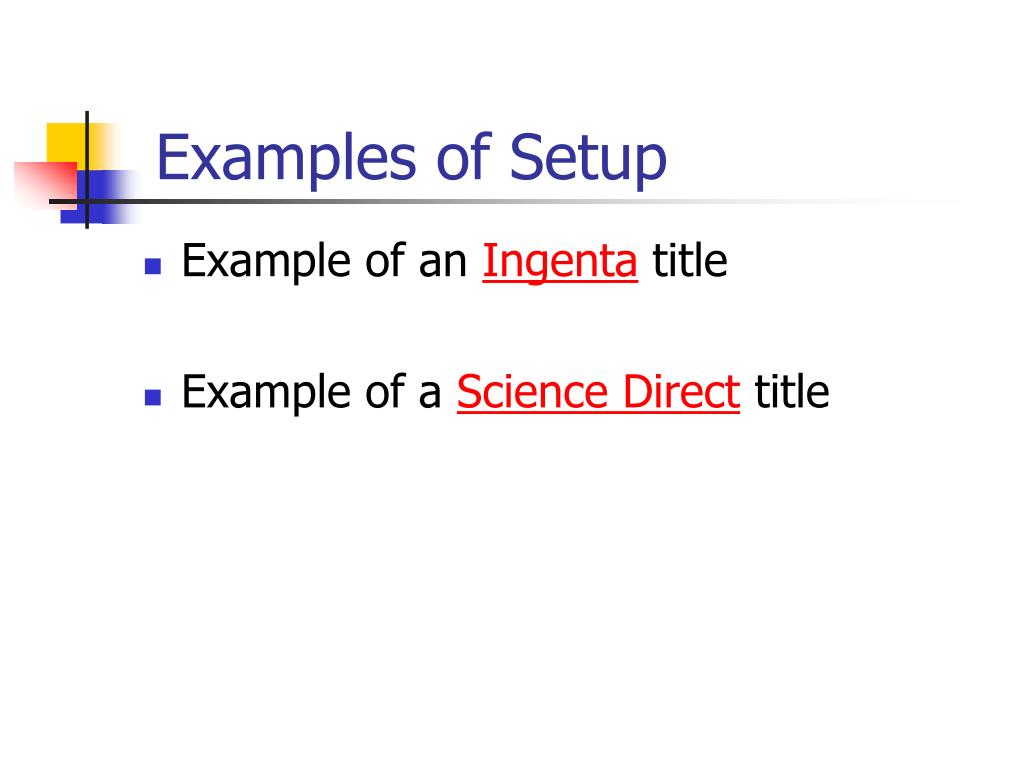Click the letter "a" before Science Direct
1024x768 pixels.
pos(430,394)
